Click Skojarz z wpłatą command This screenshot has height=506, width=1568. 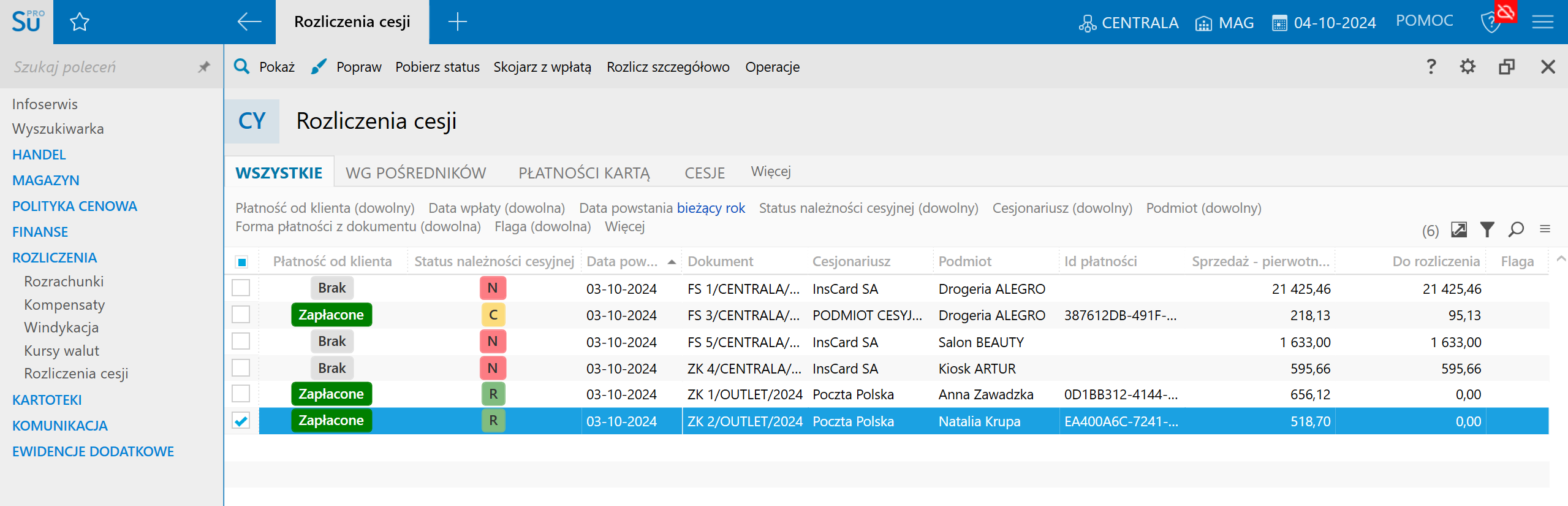pos(542,67)
